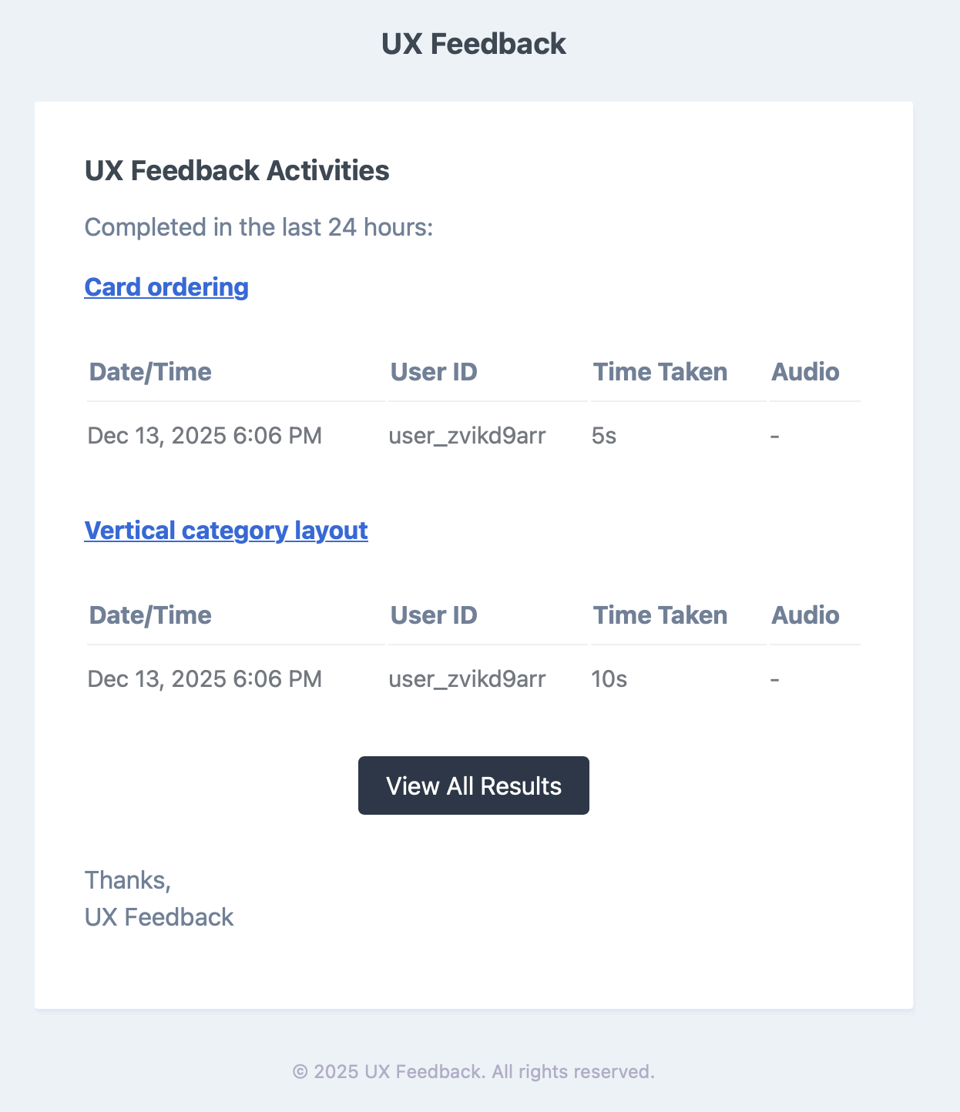Click the 10s time value under Vertical category layout
960x1112 pixels.
point(608,679)
